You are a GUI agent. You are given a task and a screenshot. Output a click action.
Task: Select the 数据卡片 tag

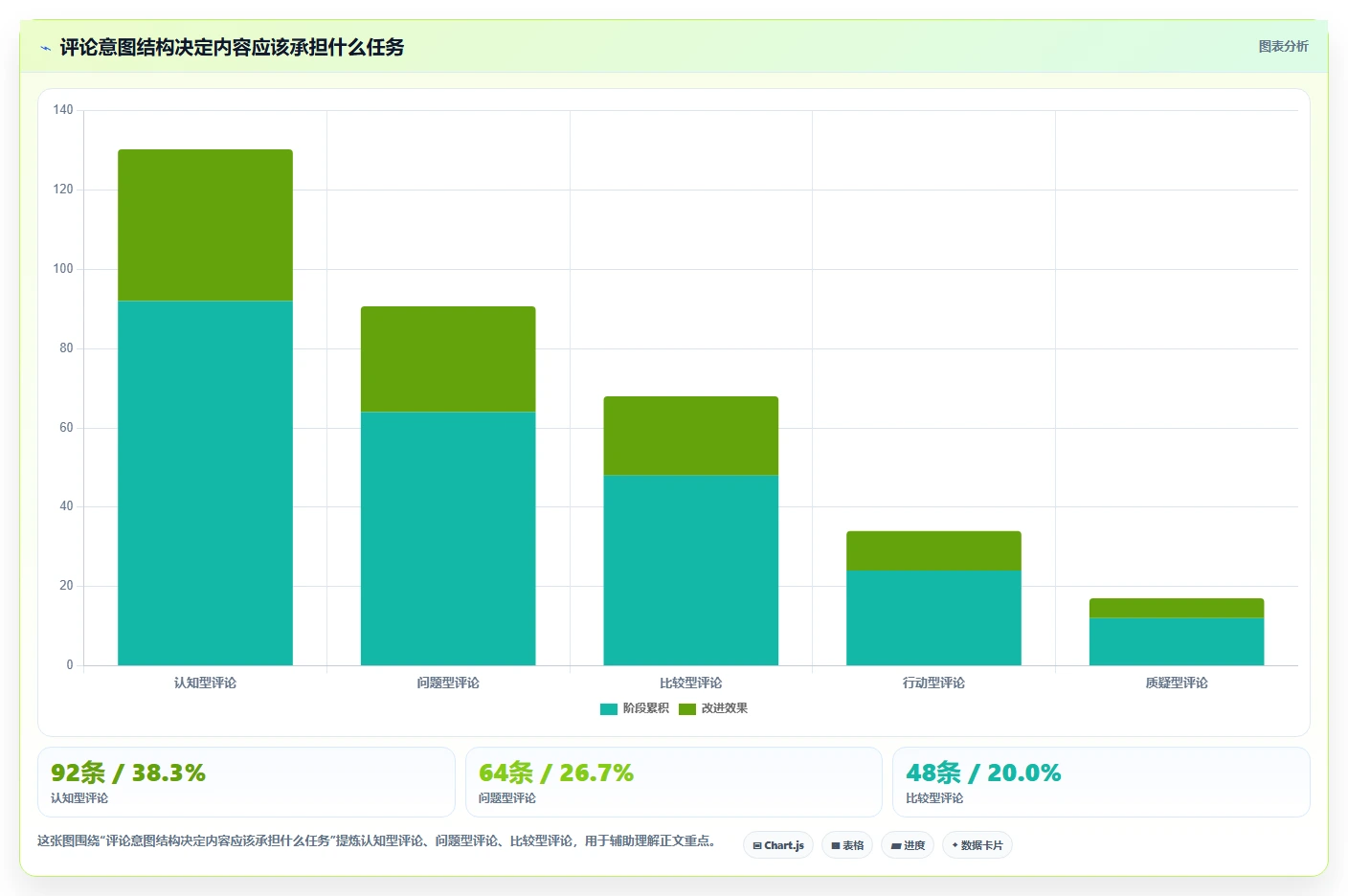[977, 845]
